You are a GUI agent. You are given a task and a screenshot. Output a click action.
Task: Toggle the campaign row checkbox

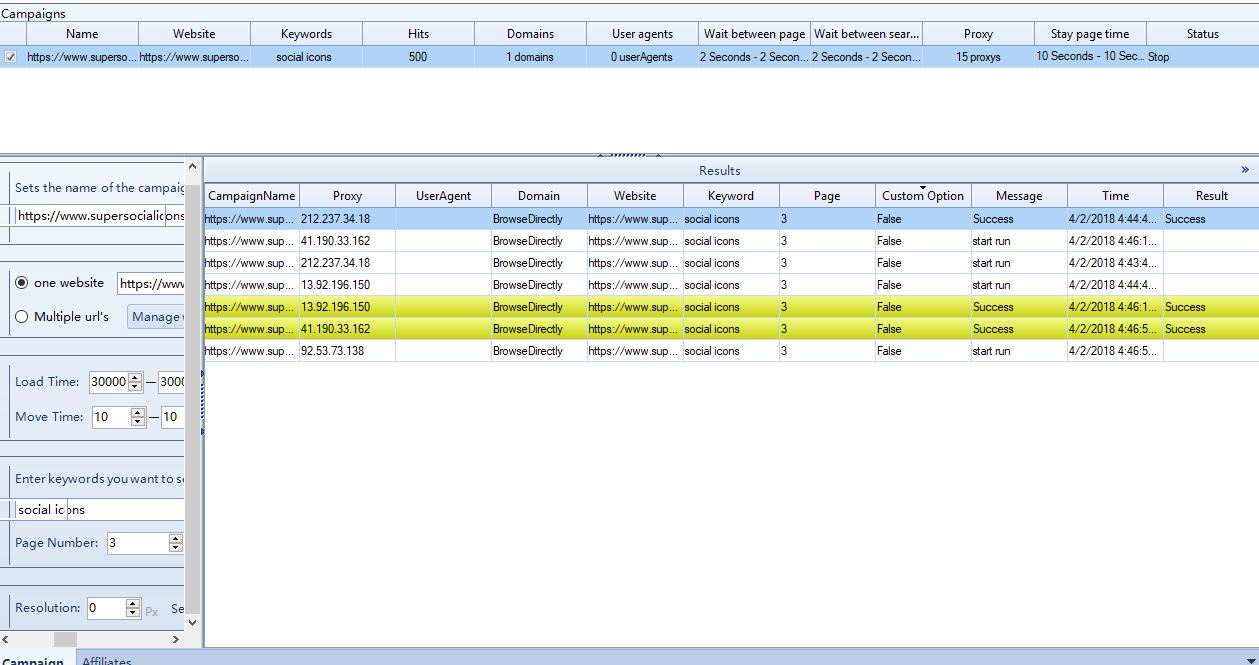pos(11,57)
